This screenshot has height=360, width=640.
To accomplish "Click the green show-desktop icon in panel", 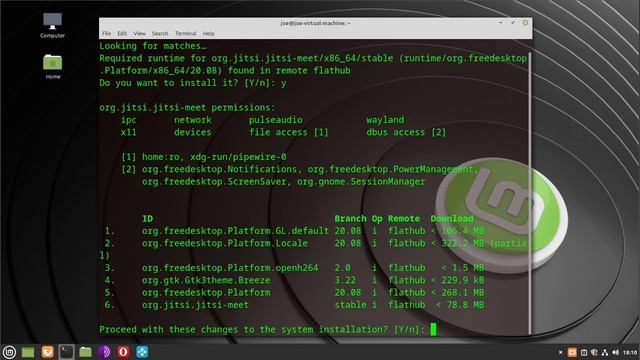I will (28, 352).
